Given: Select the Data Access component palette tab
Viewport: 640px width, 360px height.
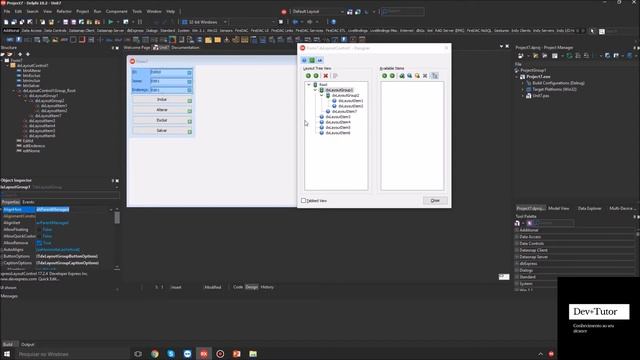Looking at the screenshot, I should coord(31,31).
